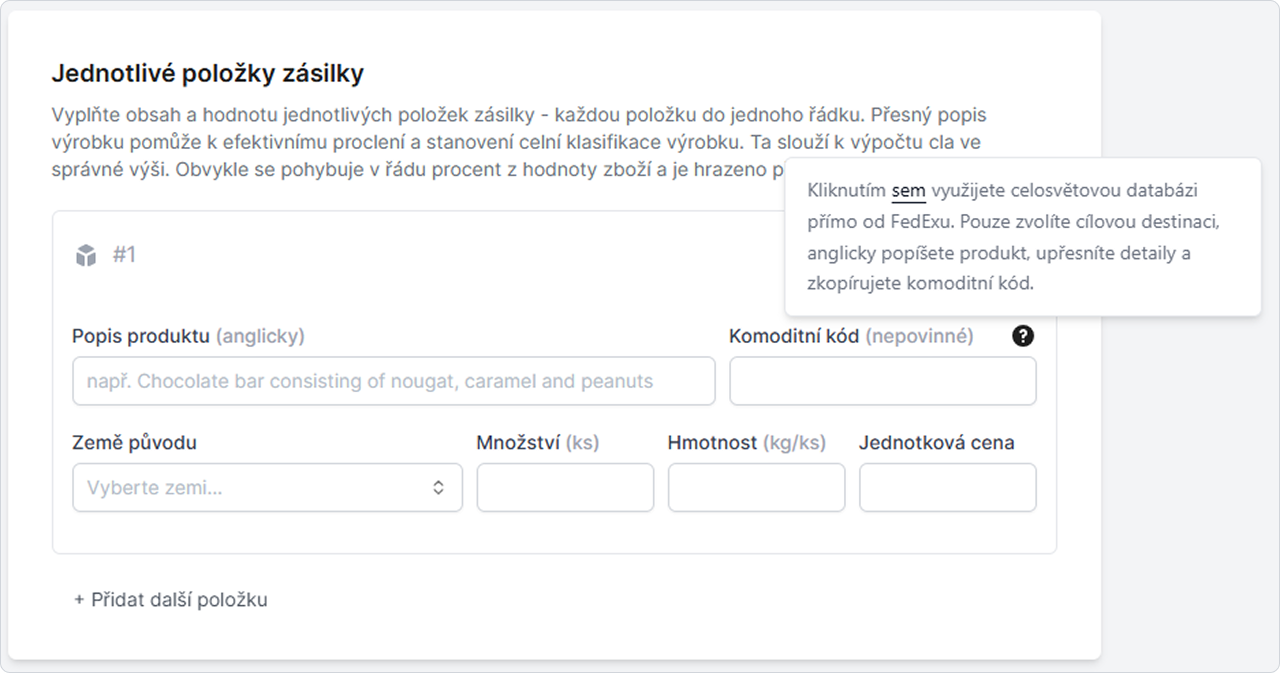1280x673 pixels.
Task: Click the "Hmotnost (kg/ks)" label text
Action: click(x=747, y=443)
